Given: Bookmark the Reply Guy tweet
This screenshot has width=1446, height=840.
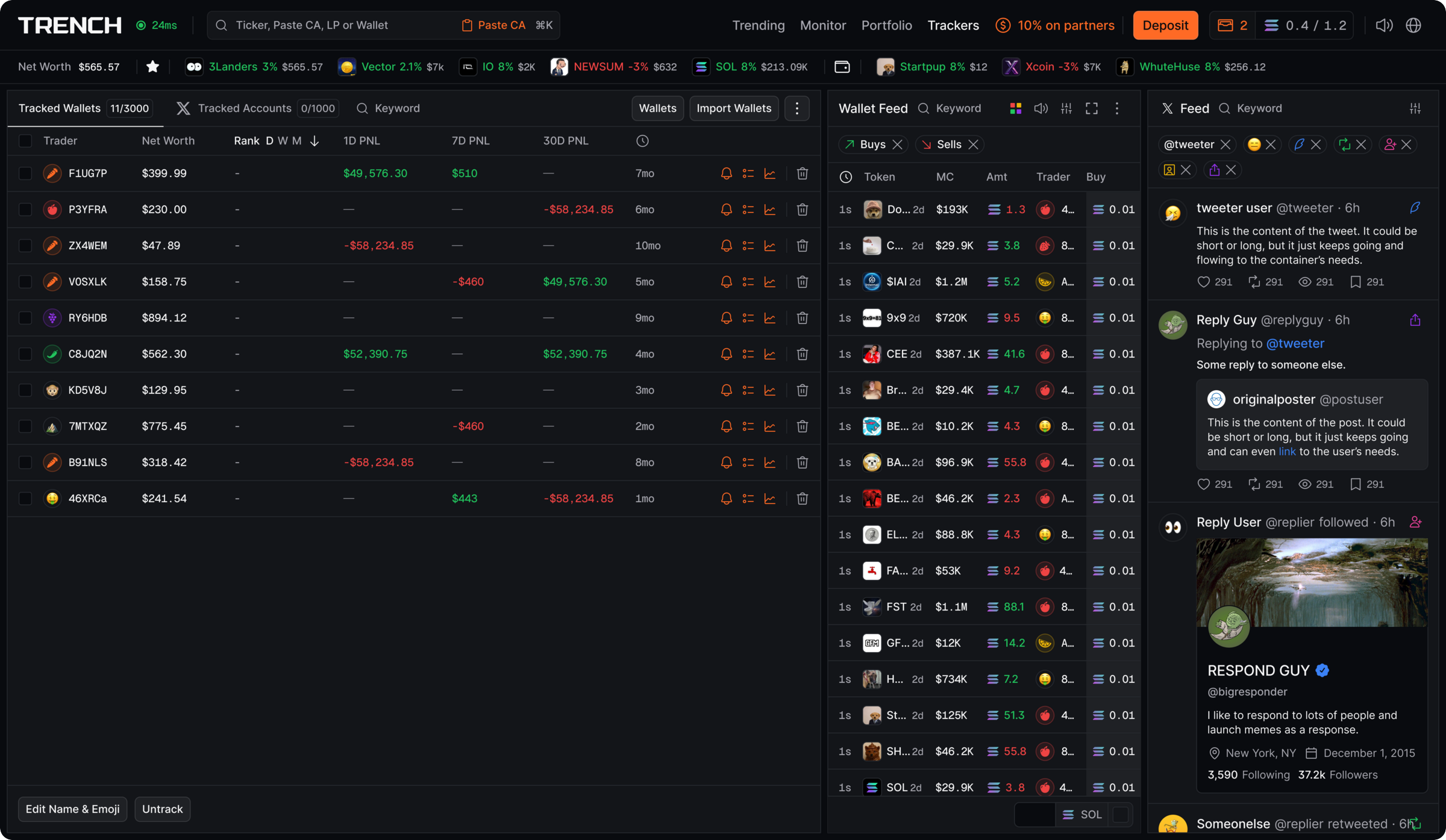Looking at the screenshot, I should tap(1355, 484).
